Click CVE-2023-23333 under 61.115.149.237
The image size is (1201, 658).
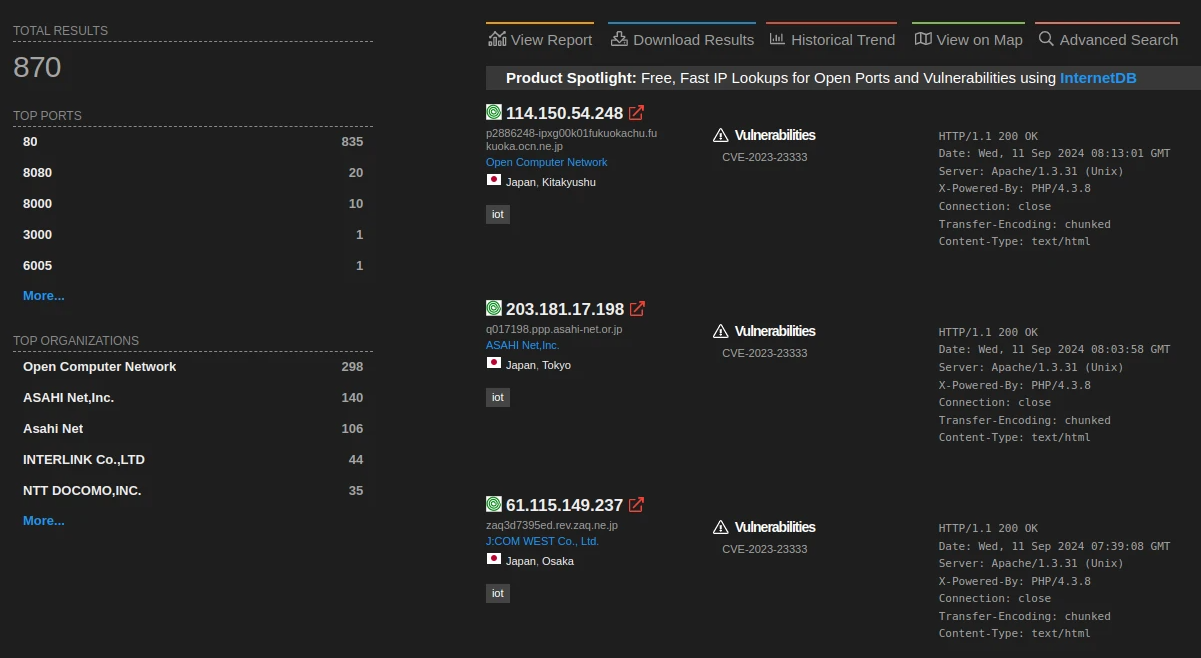pyautogui.click(x=765, y=549)
